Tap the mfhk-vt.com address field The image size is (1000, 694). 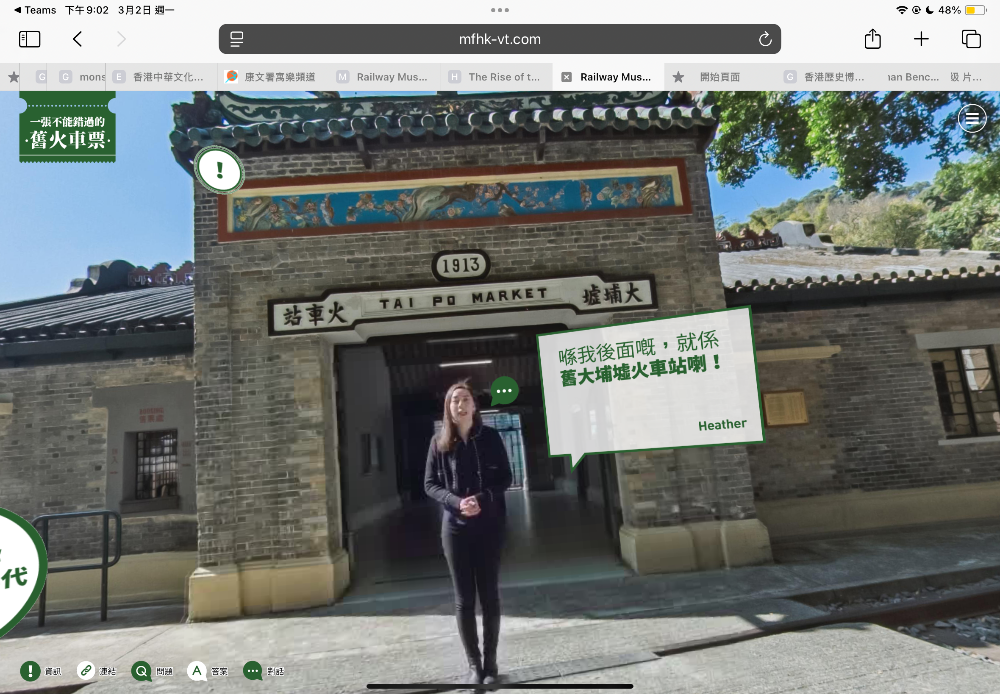pos(500,39)
